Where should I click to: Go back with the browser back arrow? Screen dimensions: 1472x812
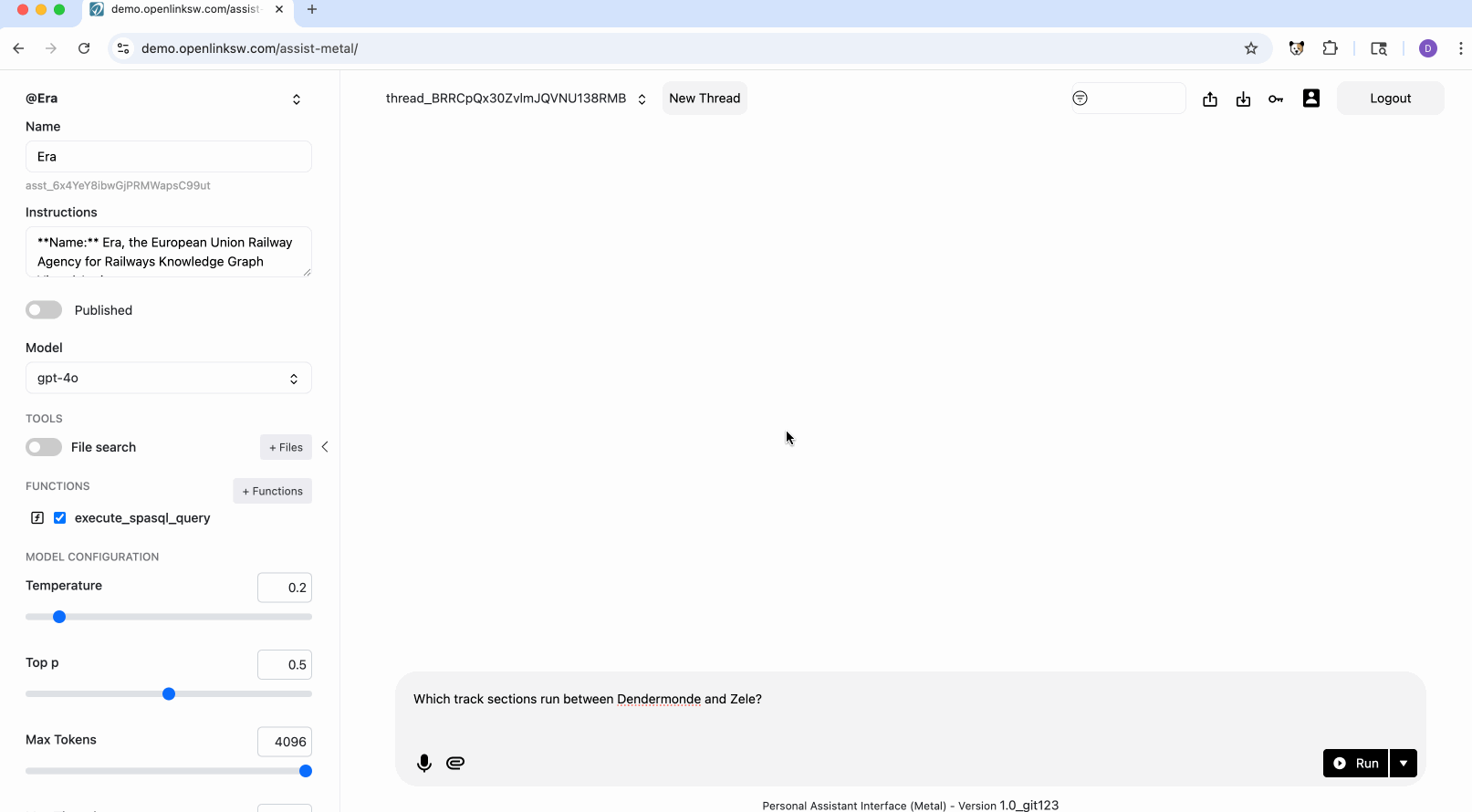(18, 48)
